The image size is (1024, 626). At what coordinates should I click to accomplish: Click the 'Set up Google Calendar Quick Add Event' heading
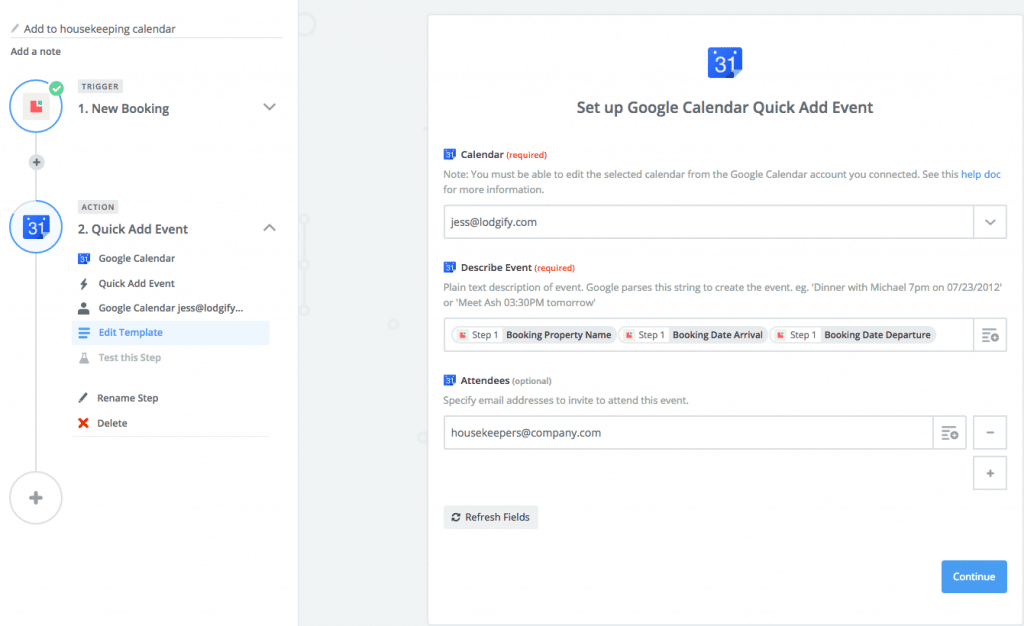725,108
